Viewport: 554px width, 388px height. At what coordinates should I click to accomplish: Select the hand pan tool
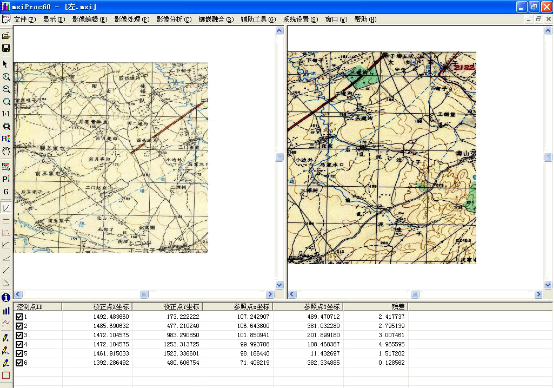(x=6, y=151)
